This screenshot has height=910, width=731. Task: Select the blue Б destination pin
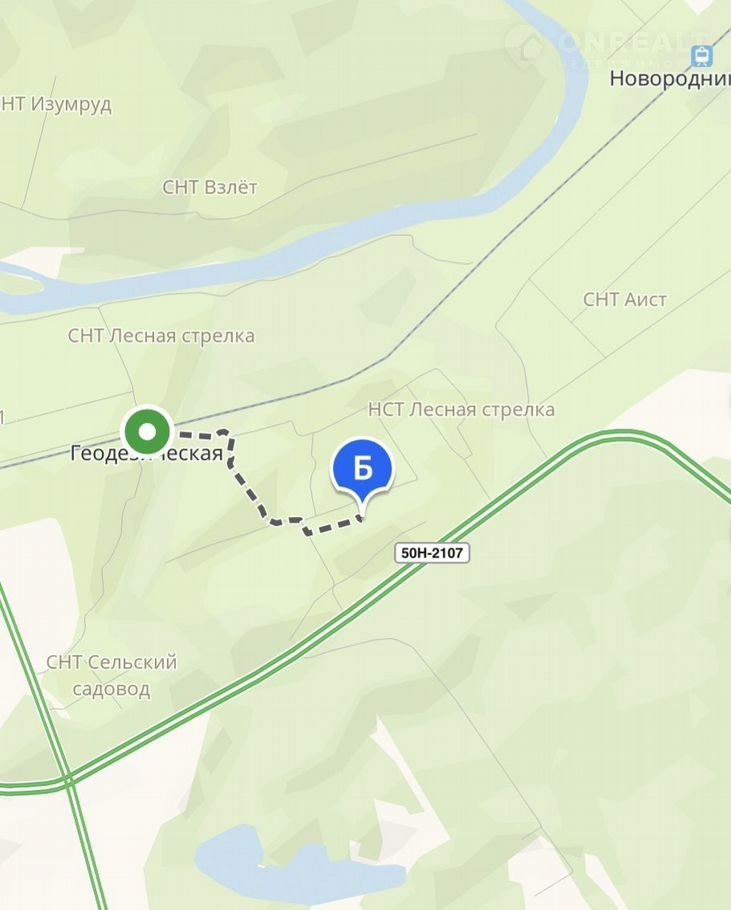362,468
